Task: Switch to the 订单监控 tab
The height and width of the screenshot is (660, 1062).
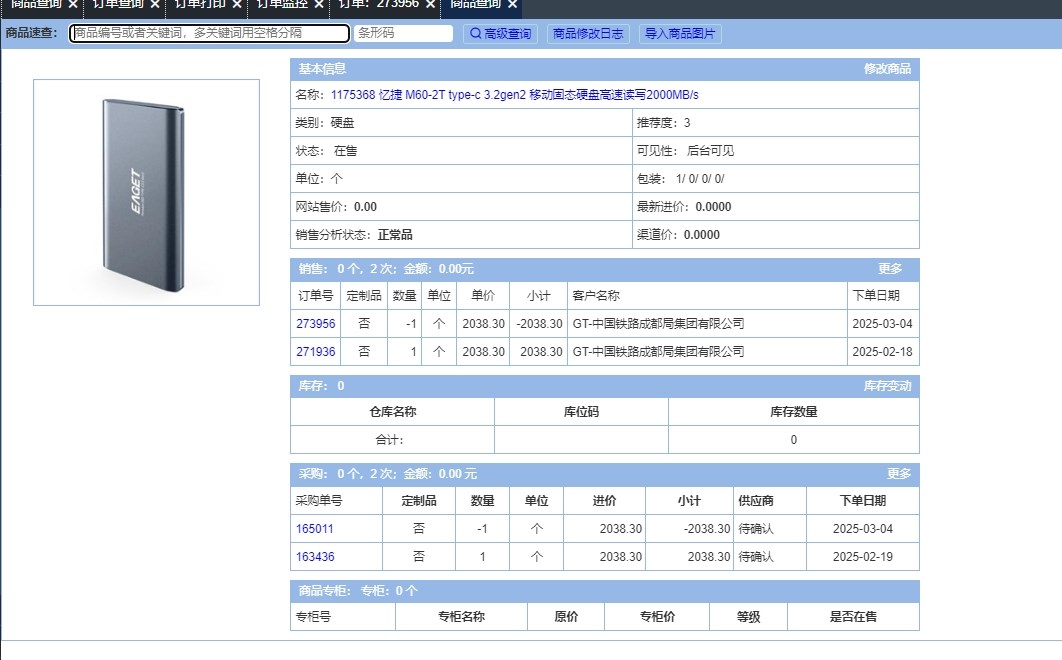Action: click(x=282, y=4)
